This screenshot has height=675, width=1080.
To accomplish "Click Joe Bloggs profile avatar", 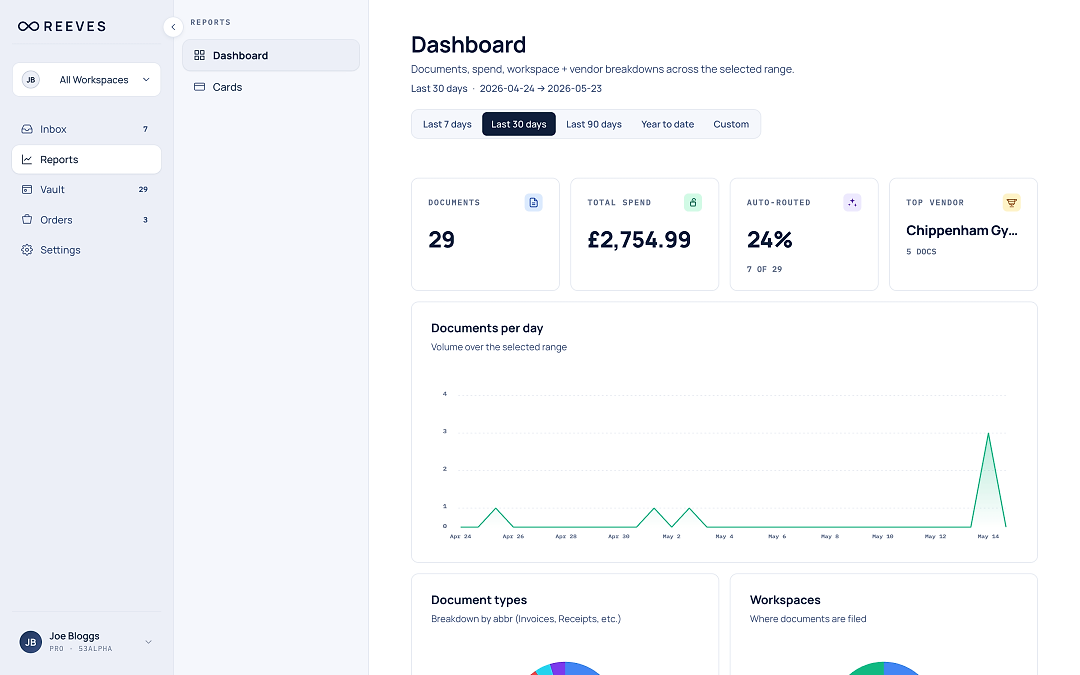I will pyautogui.click(x=30, y=642).
